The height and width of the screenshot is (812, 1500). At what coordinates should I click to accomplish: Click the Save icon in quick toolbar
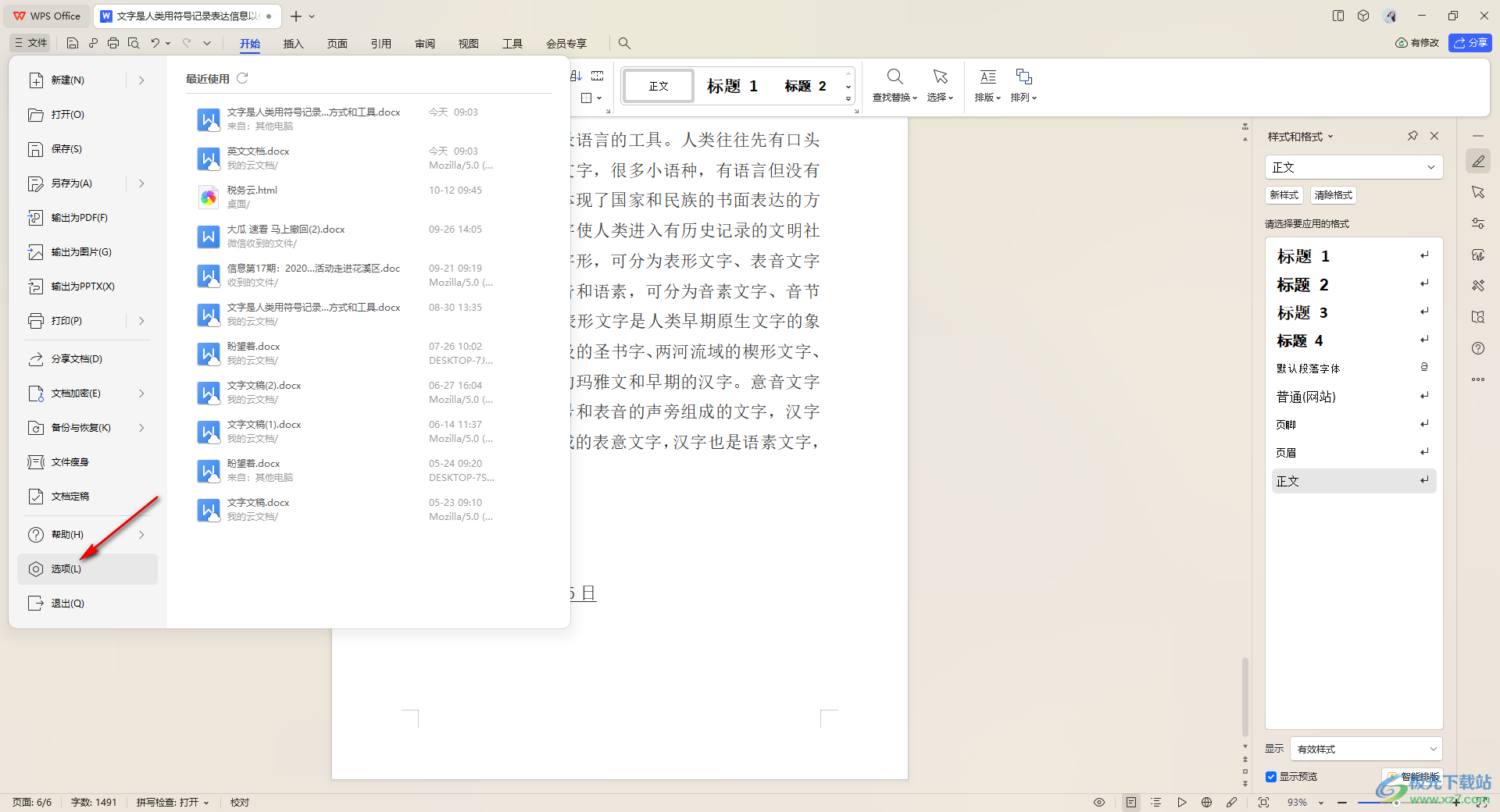pyautogui.click(x=73, y=43)
